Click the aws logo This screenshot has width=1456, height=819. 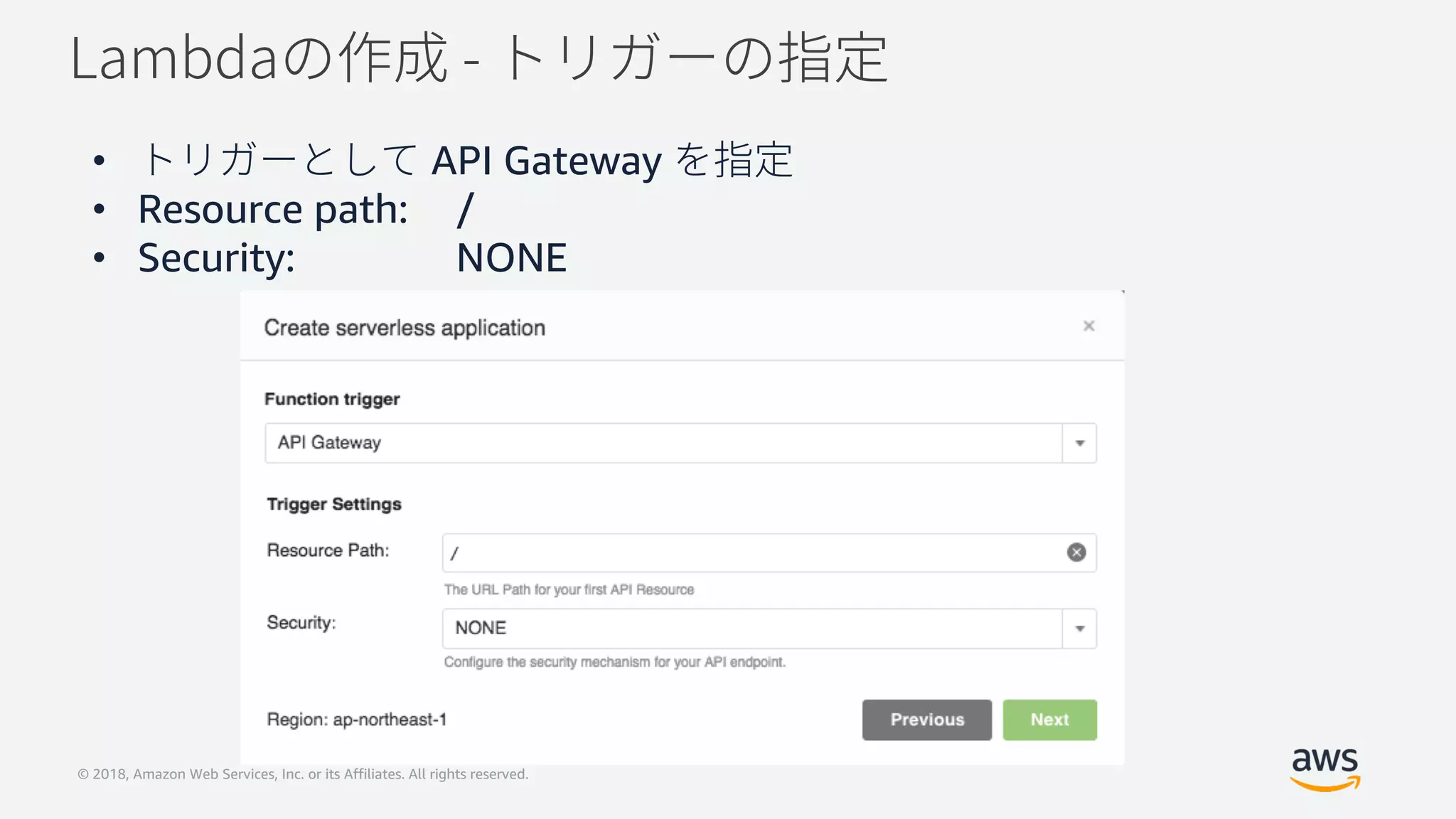(1324, 769)
